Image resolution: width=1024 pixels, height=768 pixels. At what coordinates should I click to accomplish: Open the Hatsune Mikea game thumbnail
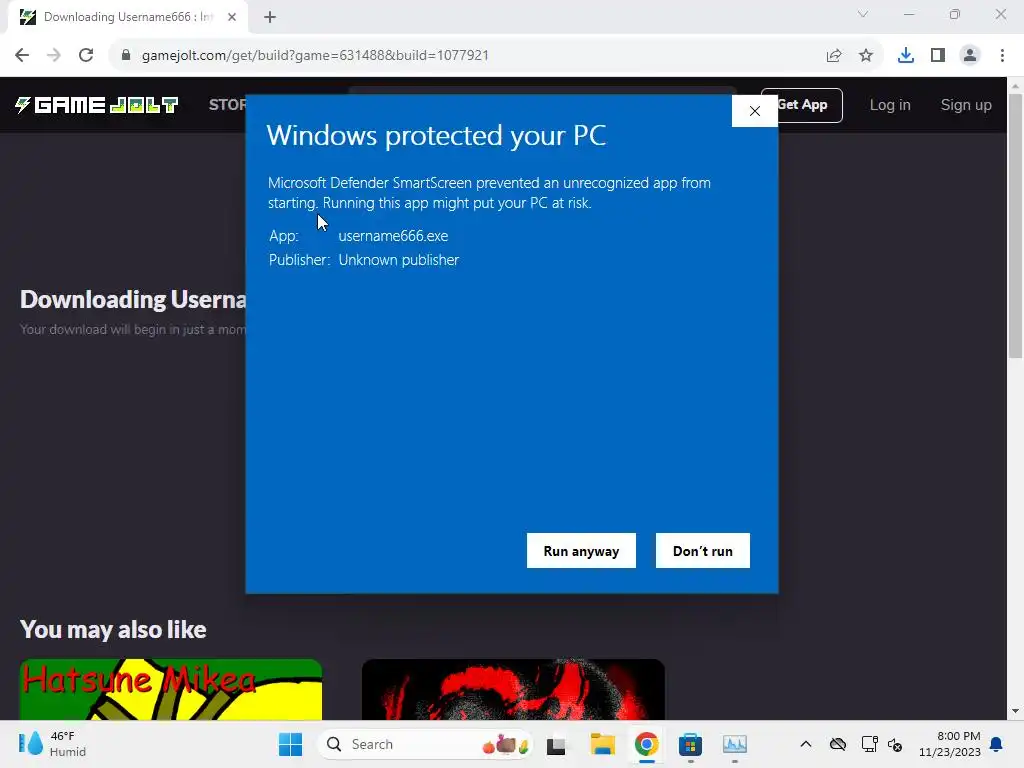[x=170, y=689]
